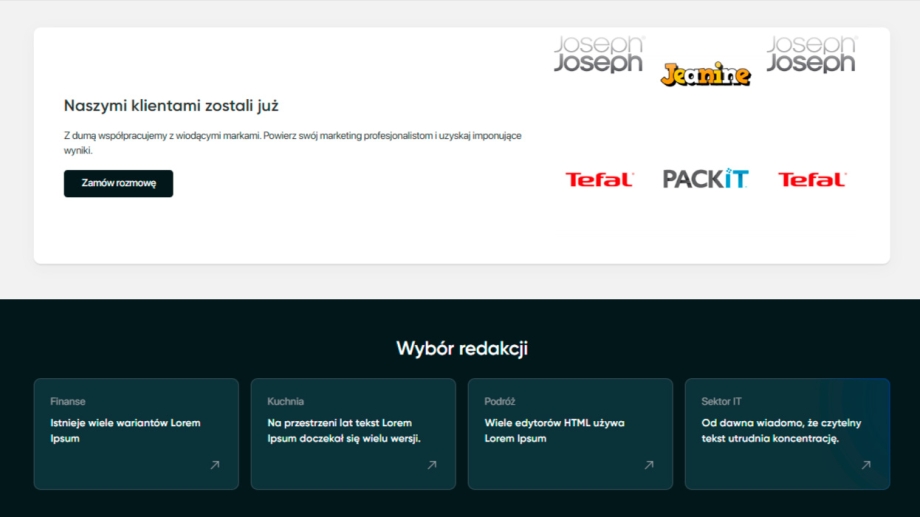Click the left Tefal logo
920x517 pixels.
pos(599,180)
